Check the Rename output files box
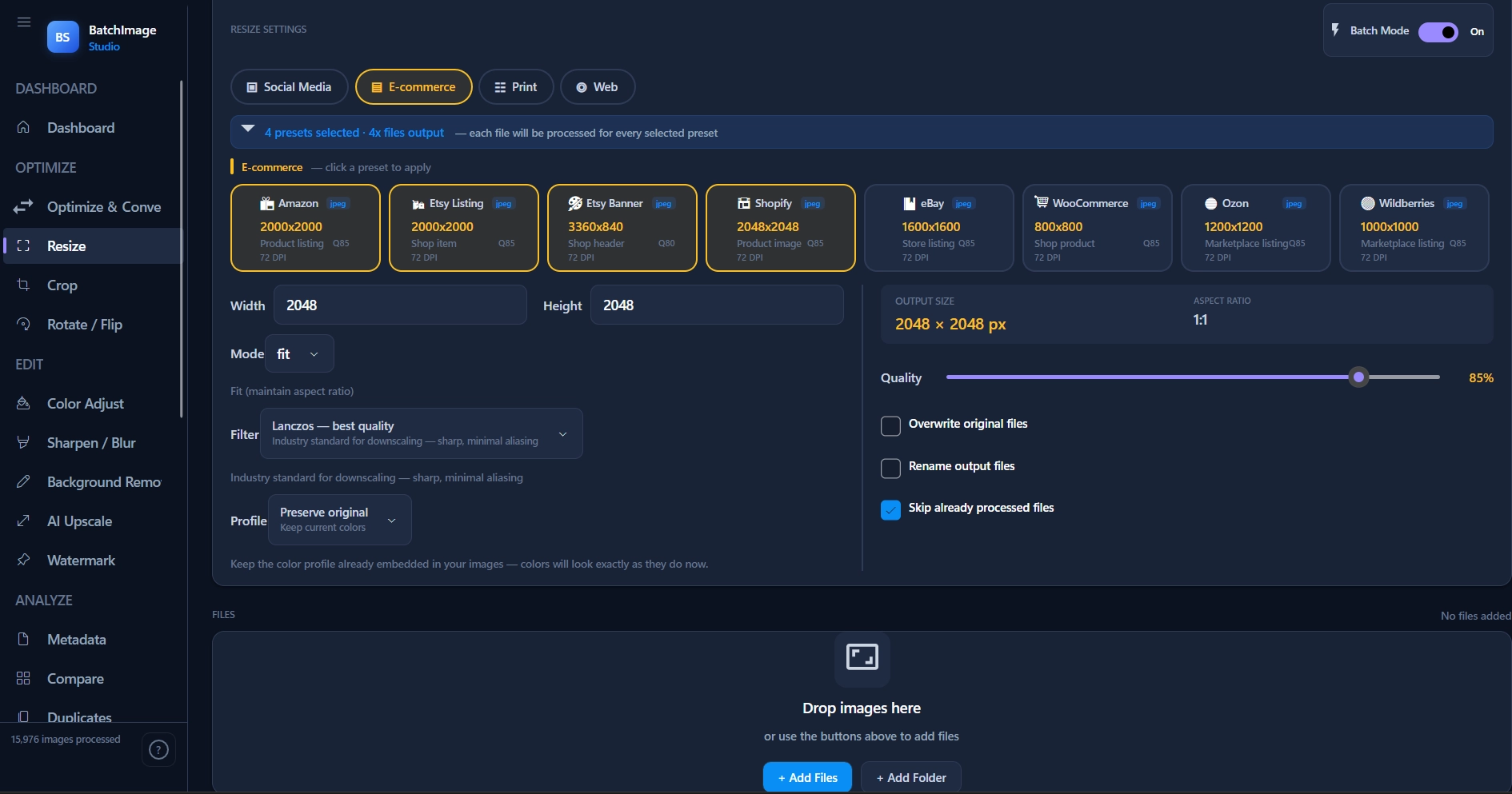The image size is (1512, 794). (890, 468)
